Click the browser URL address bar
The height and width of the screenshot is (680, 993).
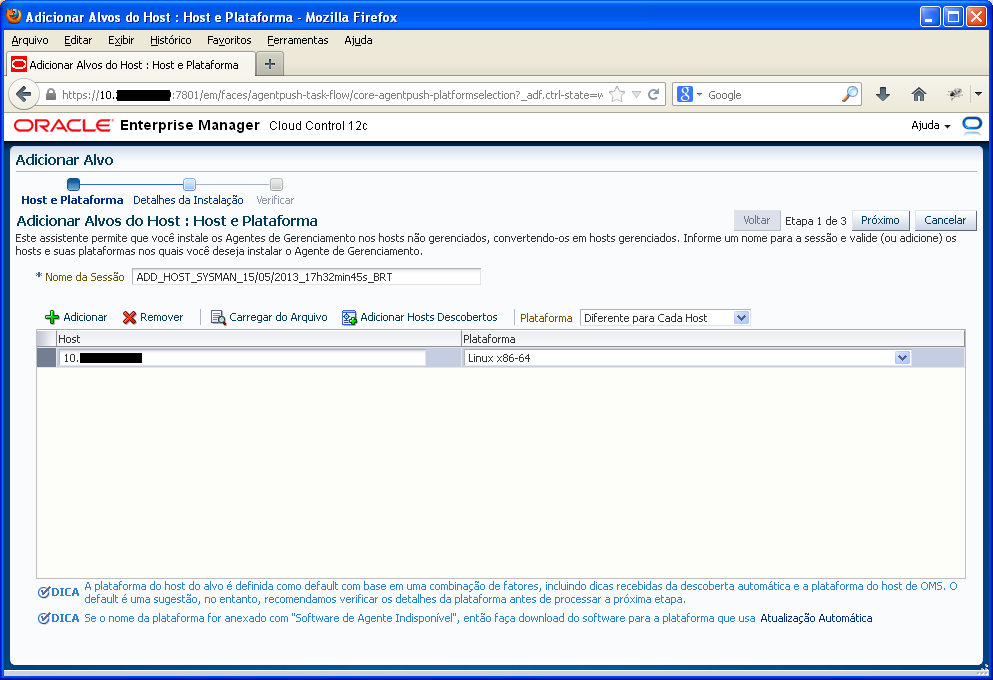332,95
